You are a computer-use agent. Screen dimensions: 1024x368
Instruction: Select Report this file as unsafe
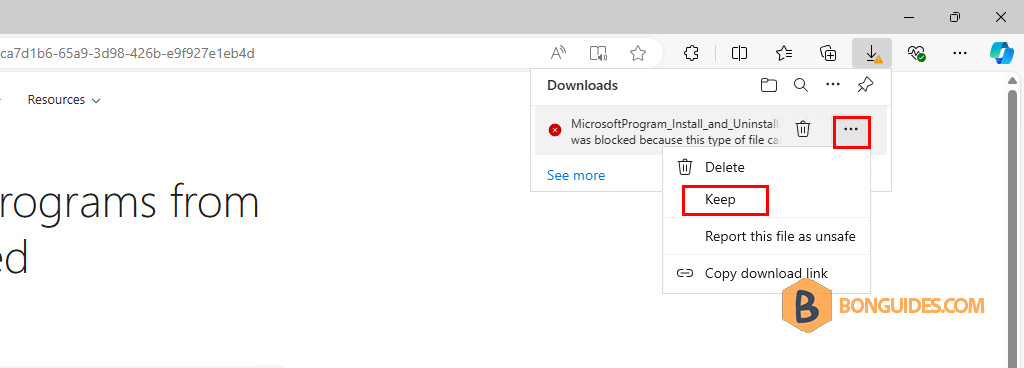tap(766, 236)
